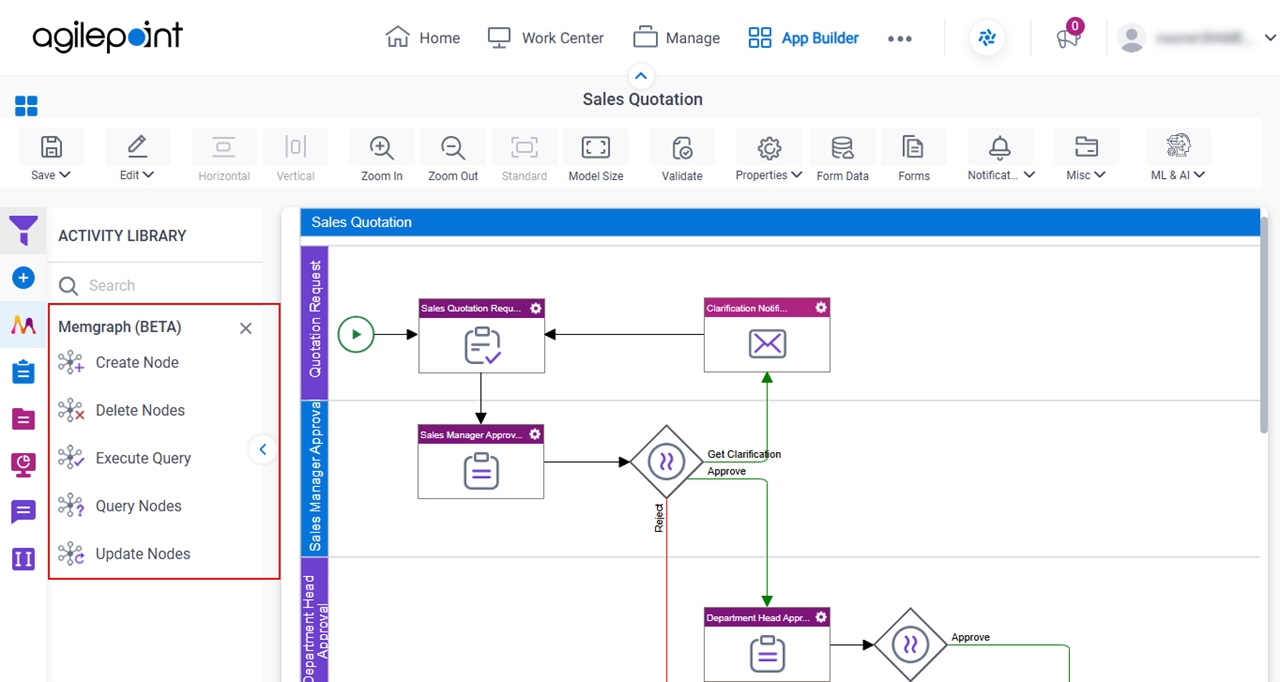1280x682 pixels.
Task: Open settings gear on Sales Quotation Request activity
Action: click(536, 308)
